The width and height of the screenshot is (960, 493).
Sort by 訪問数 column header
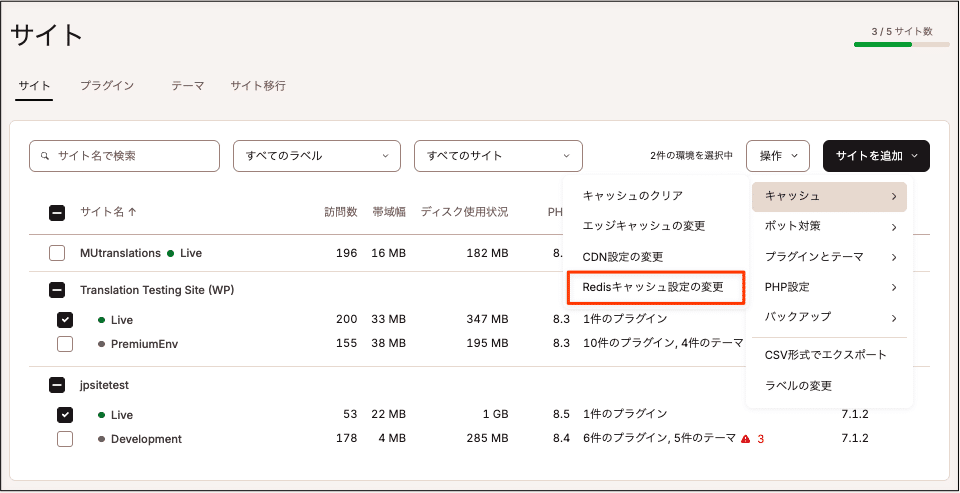pos(340,213)
